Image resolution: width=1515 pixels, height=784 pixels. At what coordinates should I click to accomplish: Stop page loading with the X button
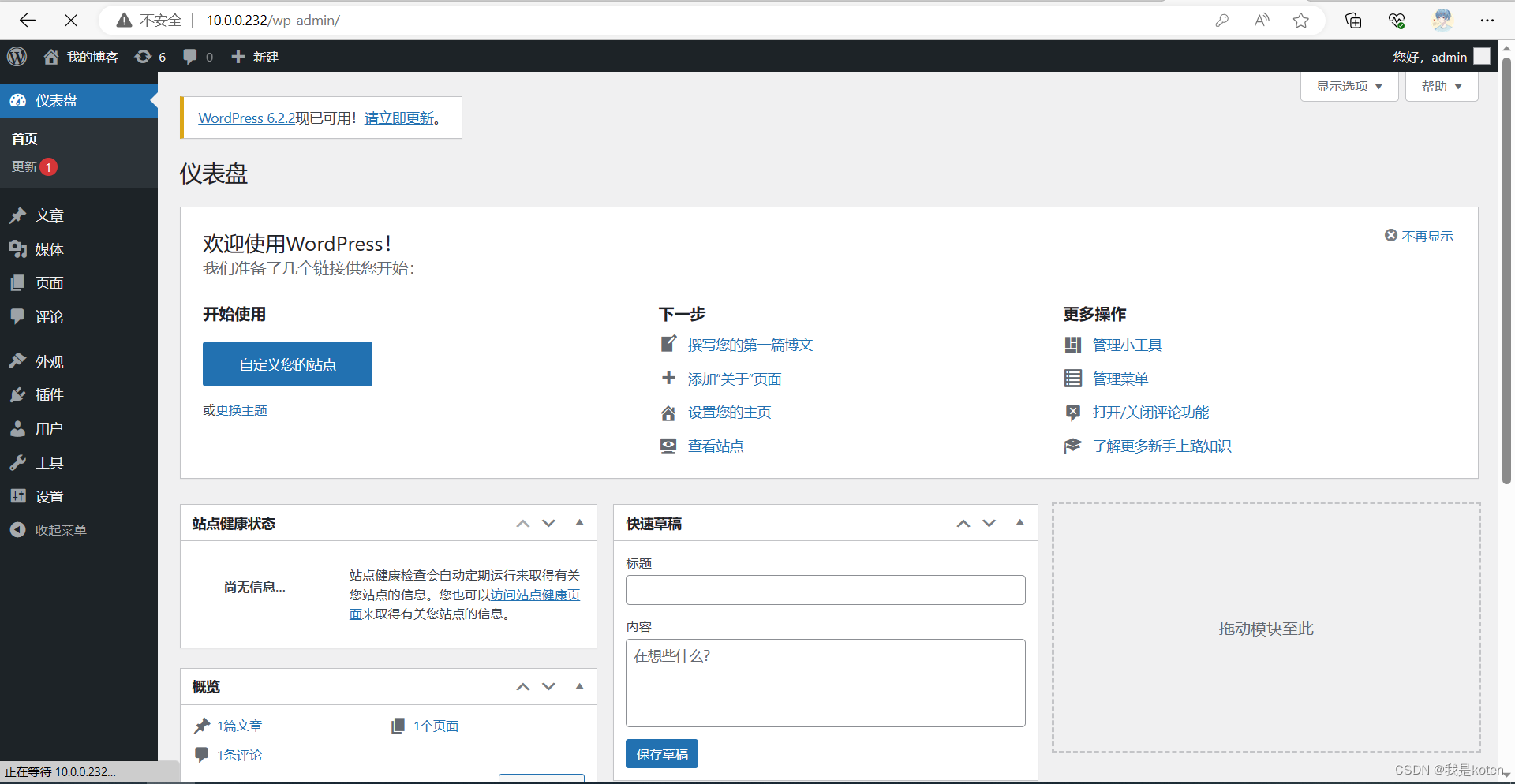pos(71,21)
